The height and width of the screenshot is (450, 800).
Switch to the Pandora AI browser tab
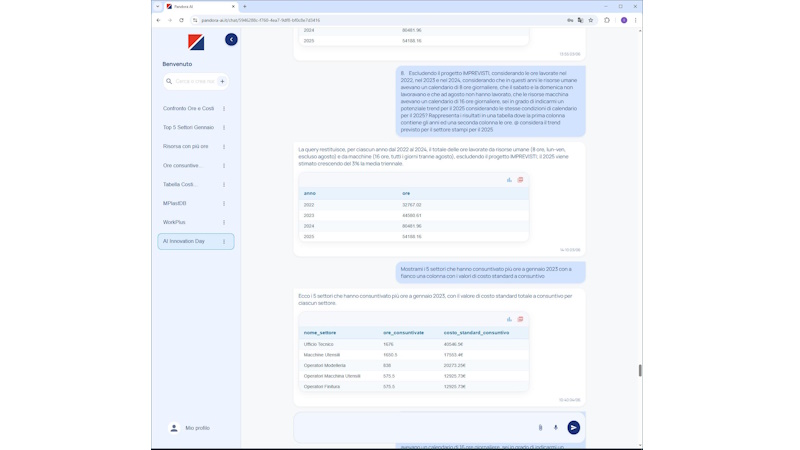coord(199,7)
